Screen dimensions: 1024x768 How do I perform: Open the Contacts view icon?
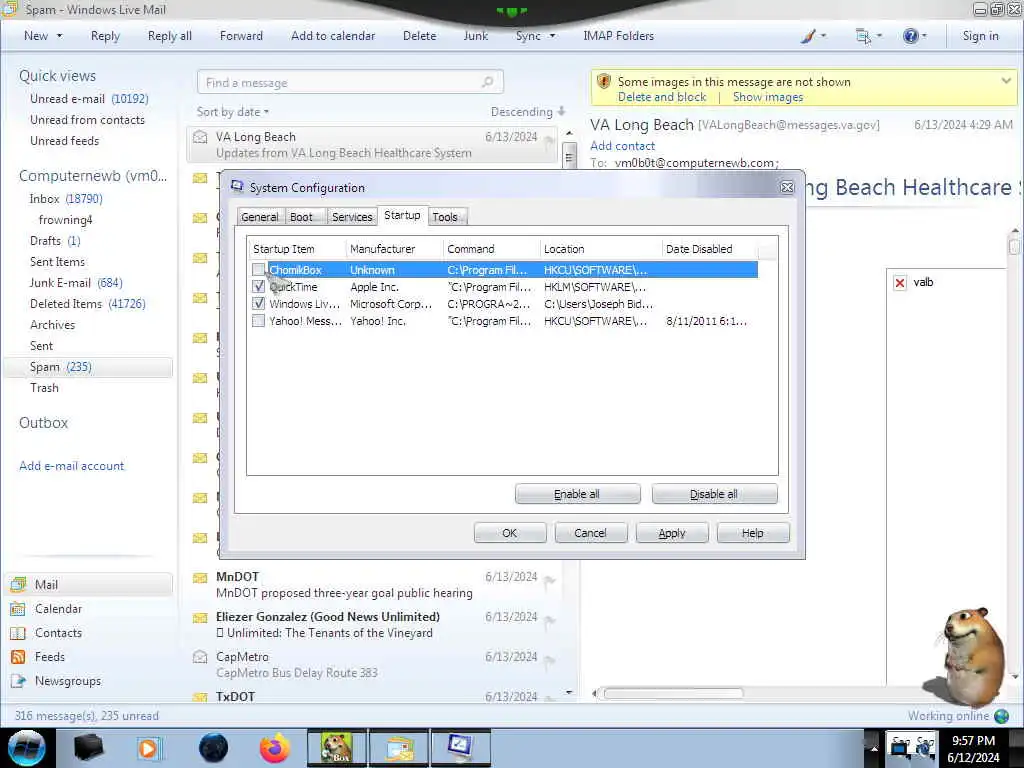point(18,633)
